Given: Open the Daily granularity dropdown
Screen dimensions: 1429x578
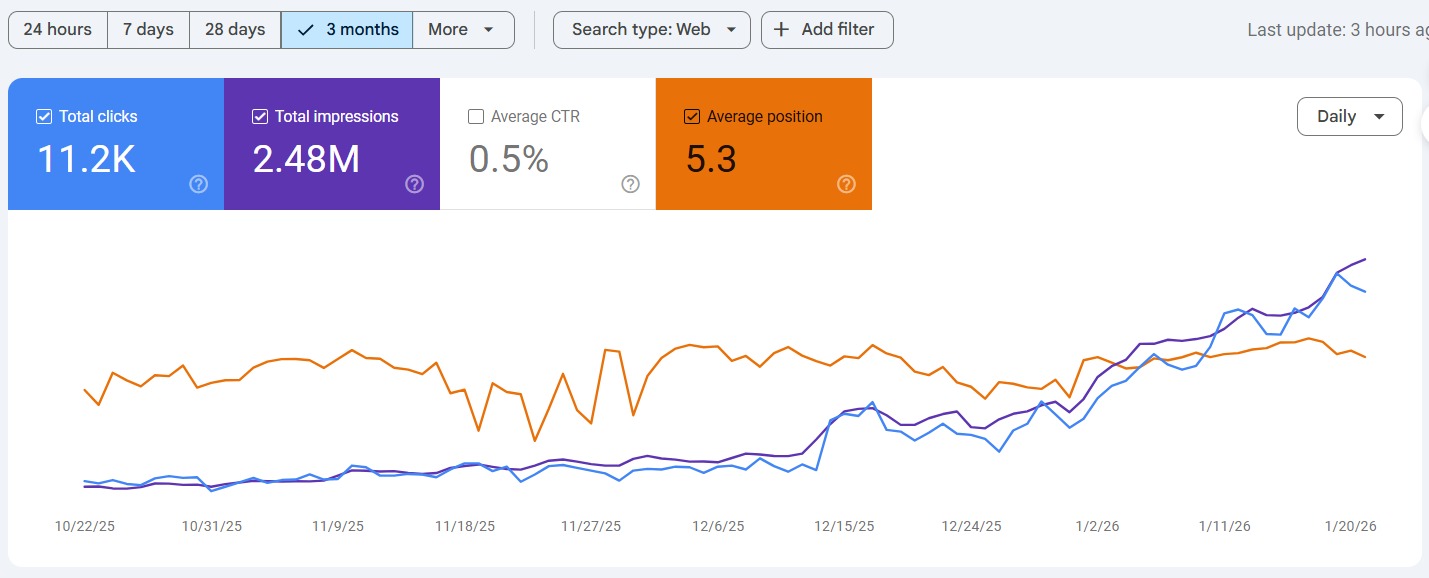Looking at the screenshot, I should point(1349,117).
